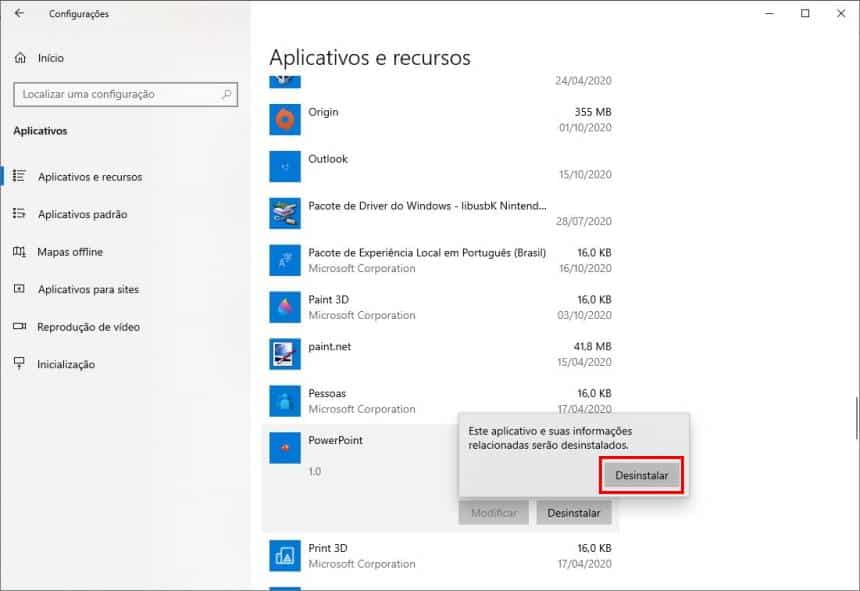Select the Print 3D entry name
Viewport: 860px width, 591px height.
[327, 548]
